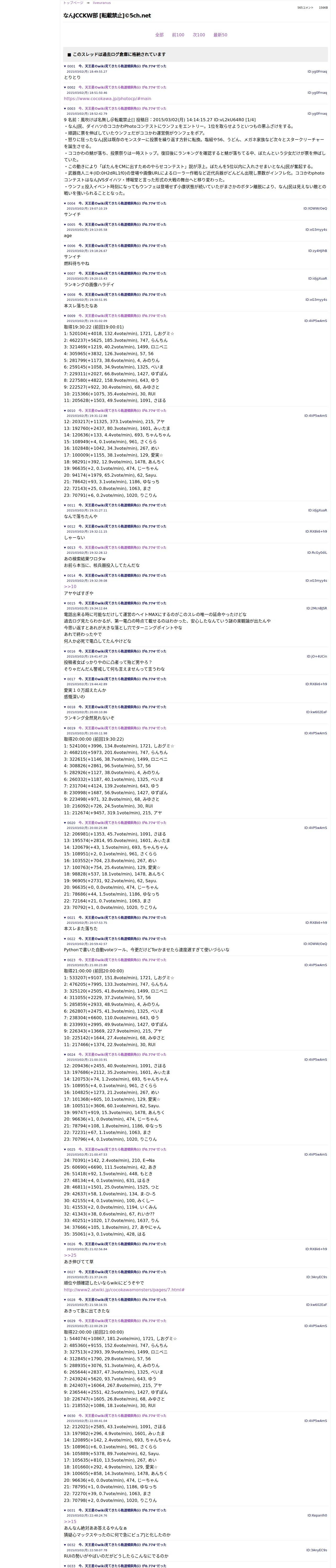Select ID:XDWW/OeQ on post 0004
The height and width of the screenshot is (1568, 336).
[315, 209]
